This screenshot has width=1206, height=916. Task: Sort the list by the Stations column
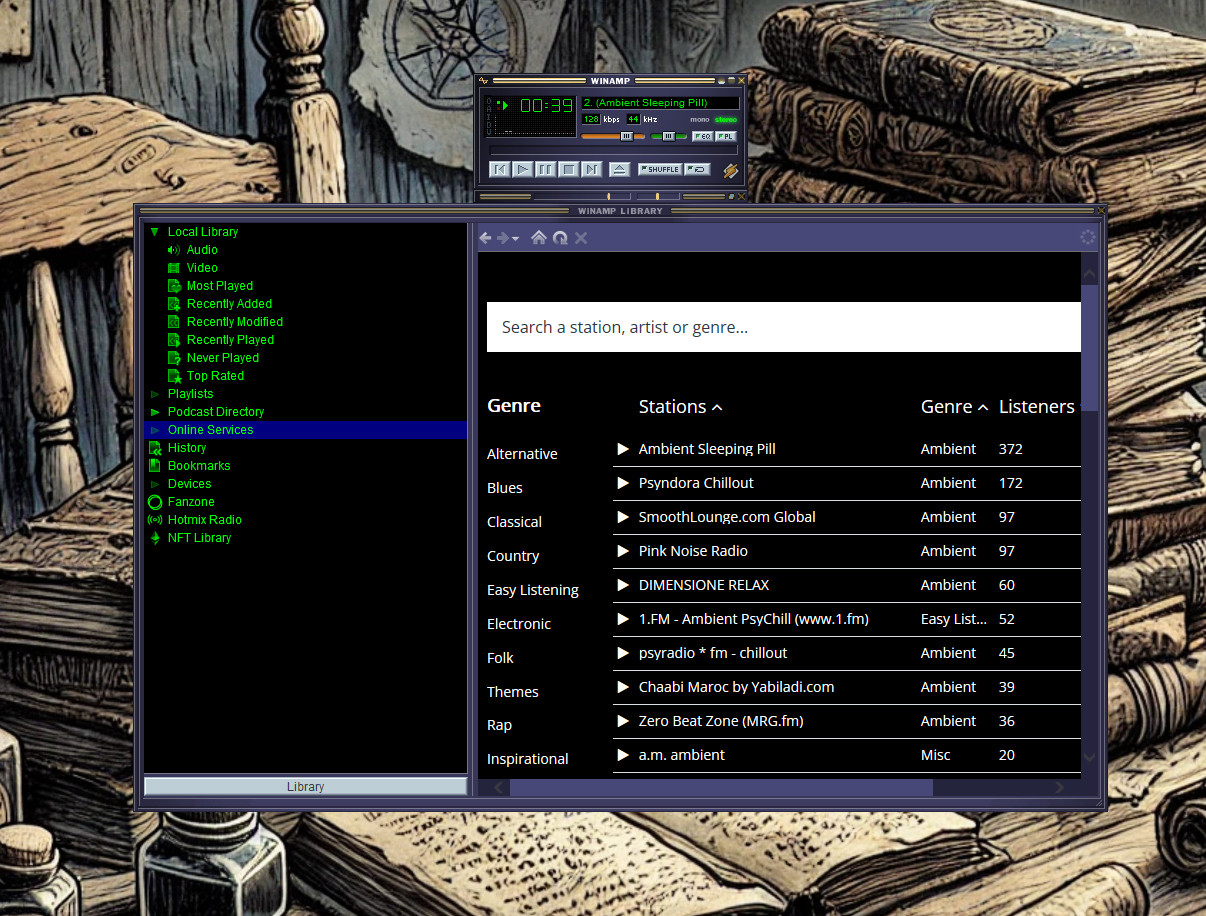pyautogui.click(x=680, y=407)
